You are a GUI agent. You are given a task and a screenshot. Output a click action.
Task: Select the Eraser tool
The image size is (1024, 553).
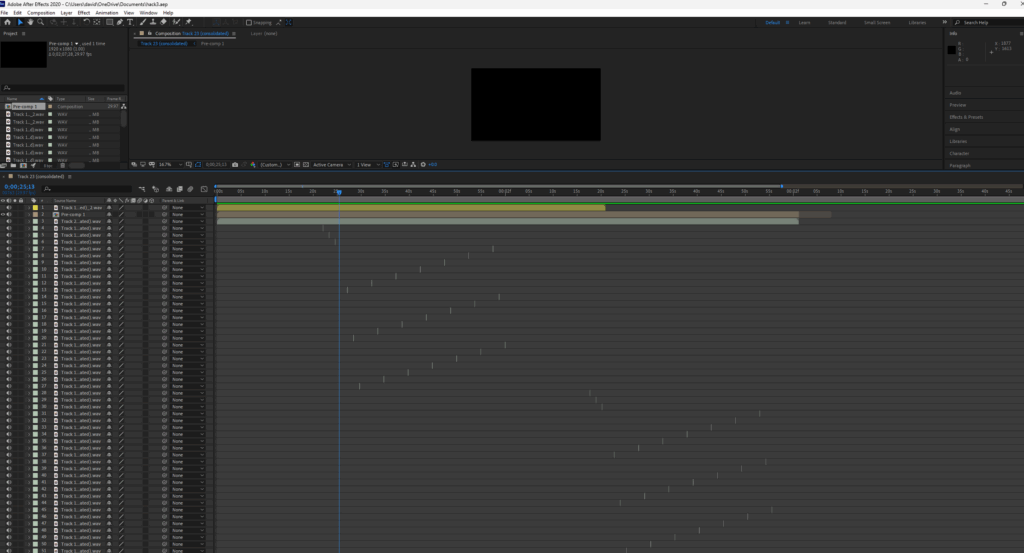coord(163,22)
